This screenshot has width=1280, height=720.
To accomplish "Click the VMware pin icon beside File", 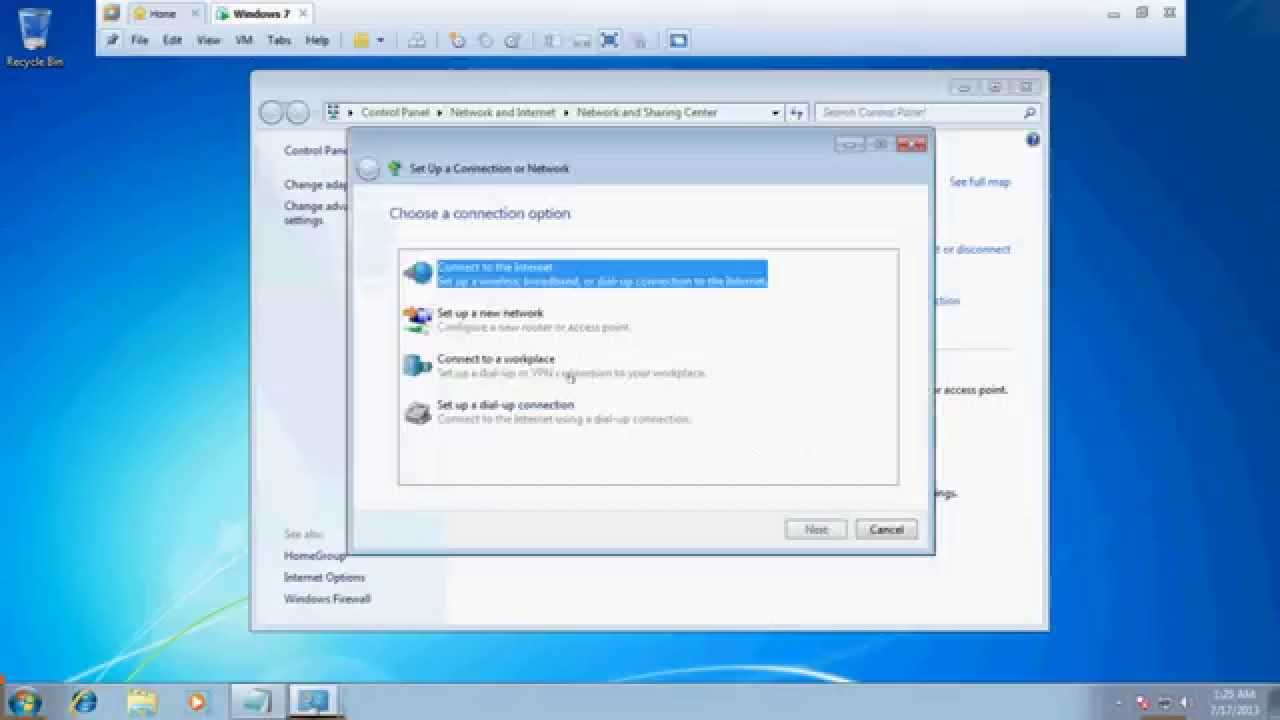I will click(113, 40).
